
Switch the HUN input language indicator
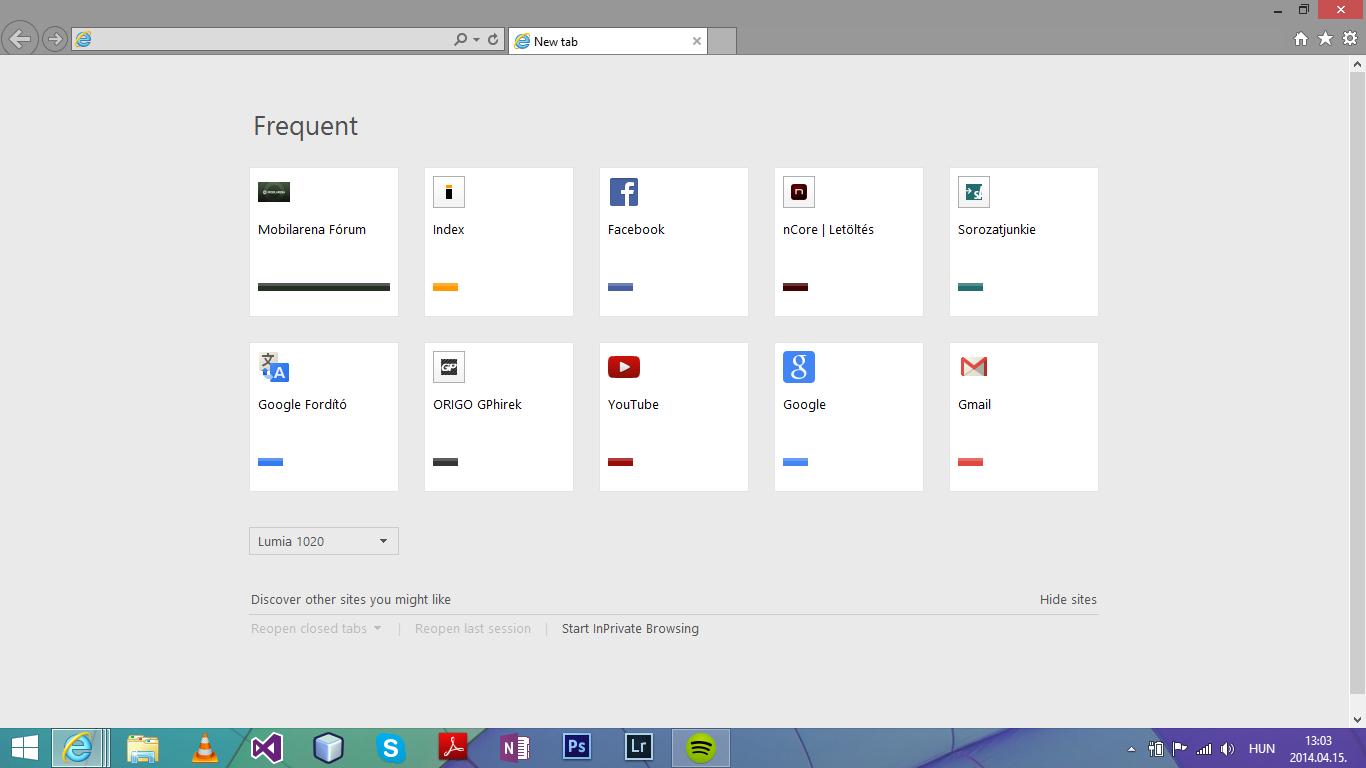1262,749
